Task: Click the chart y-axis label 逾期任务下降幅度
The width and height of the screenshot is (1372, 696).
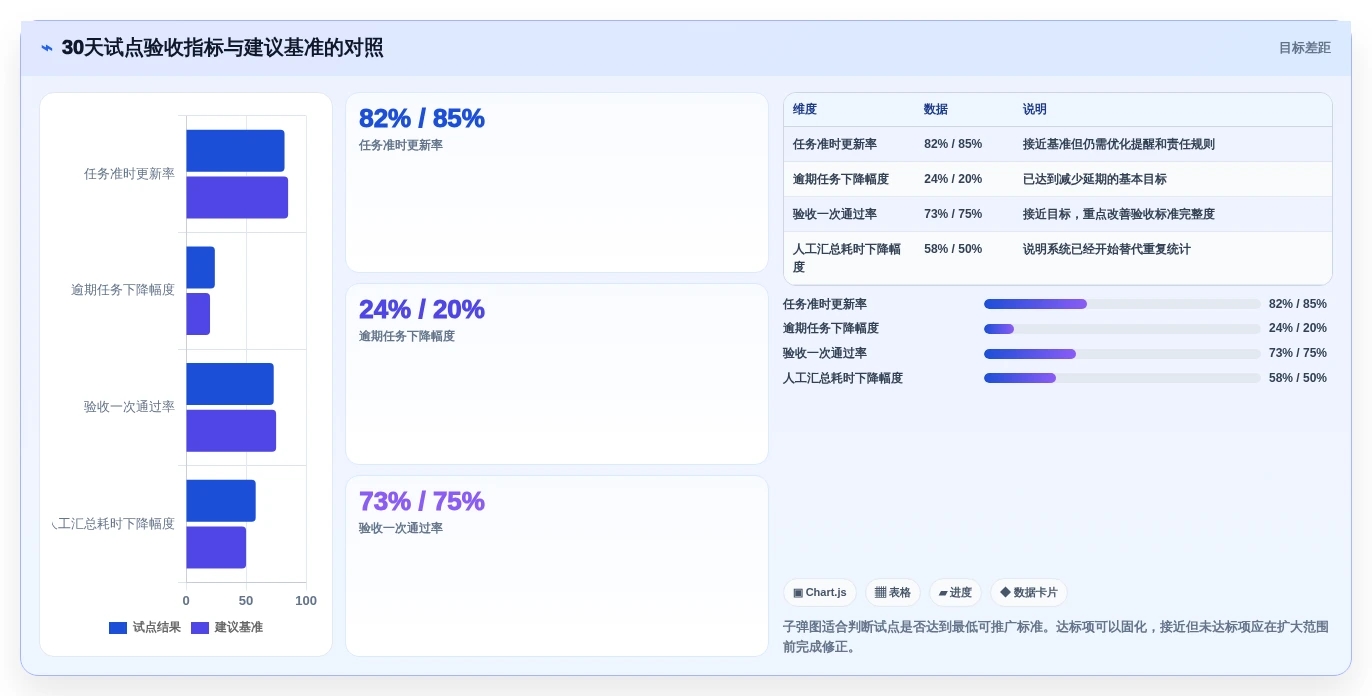Action: click(x=123, y=290)
